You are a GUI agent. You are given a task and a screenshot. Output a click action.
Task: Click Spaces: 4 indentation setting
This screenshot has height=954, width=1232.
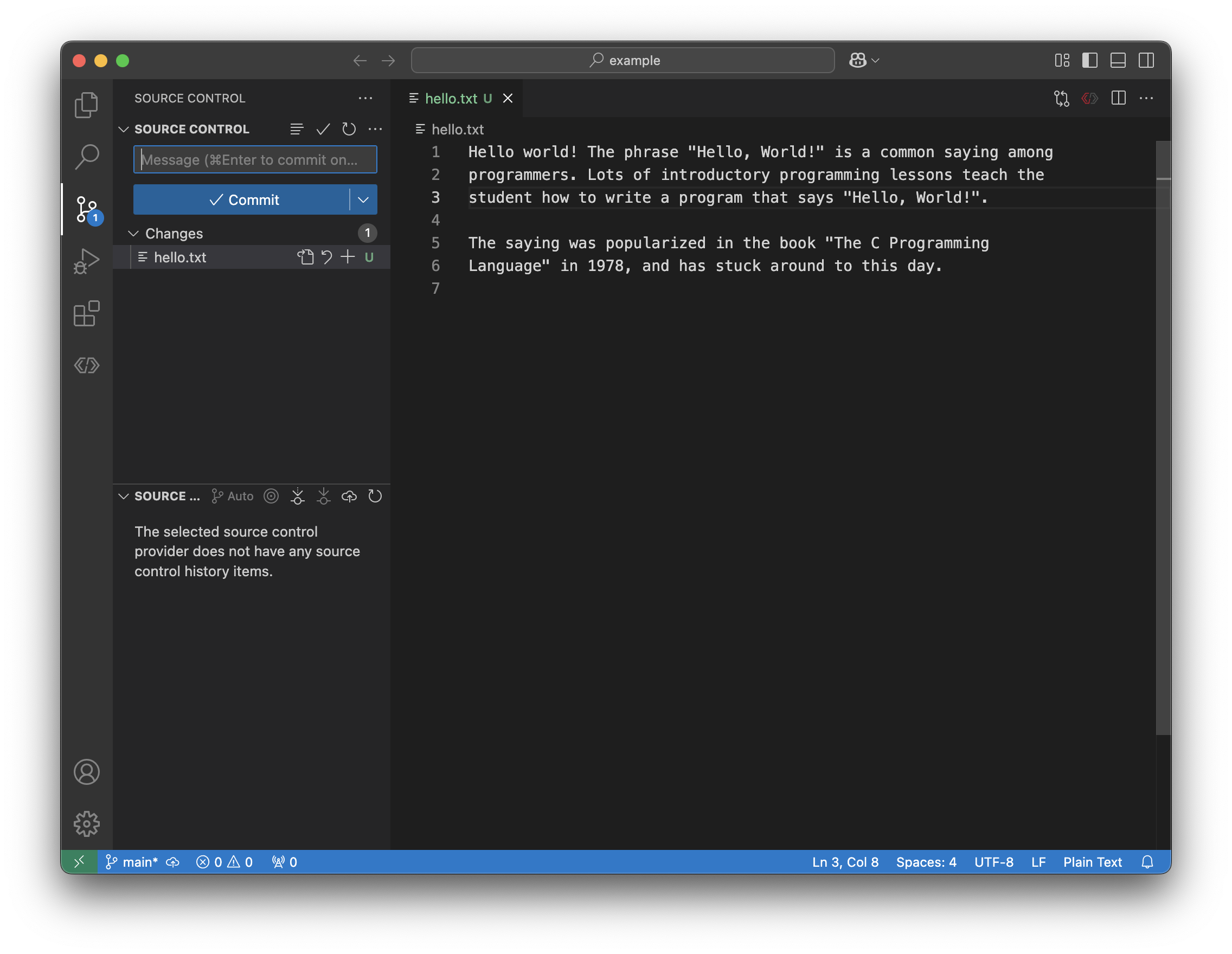(926, 862)
